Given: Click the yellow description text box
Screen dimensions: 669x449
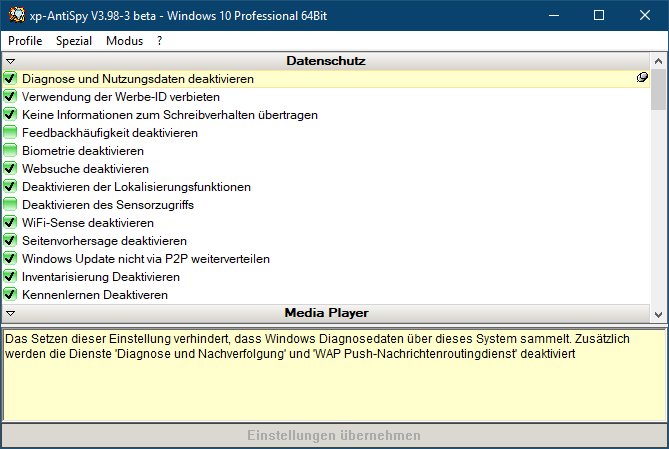Looking at the screenshot, I should coord(334,375).
